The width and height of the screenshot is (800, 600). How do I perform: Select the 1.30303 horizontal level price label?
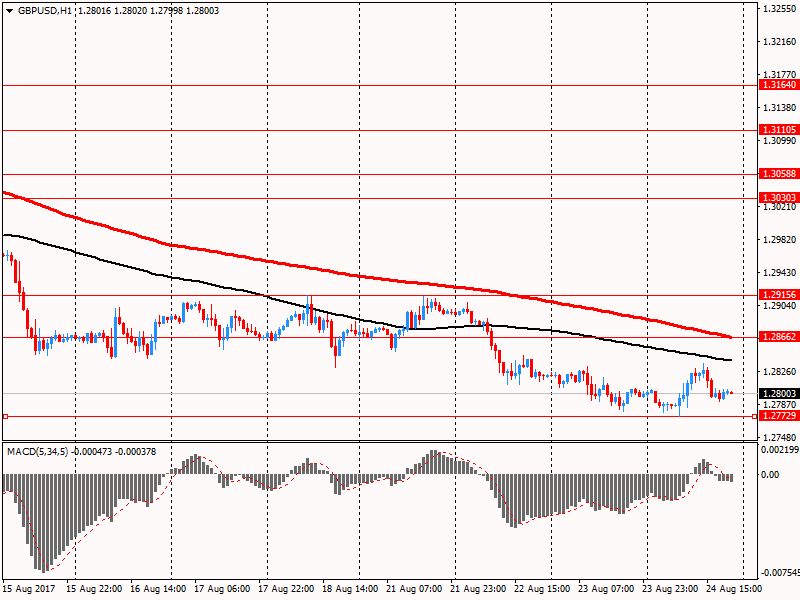click(779, 197)
